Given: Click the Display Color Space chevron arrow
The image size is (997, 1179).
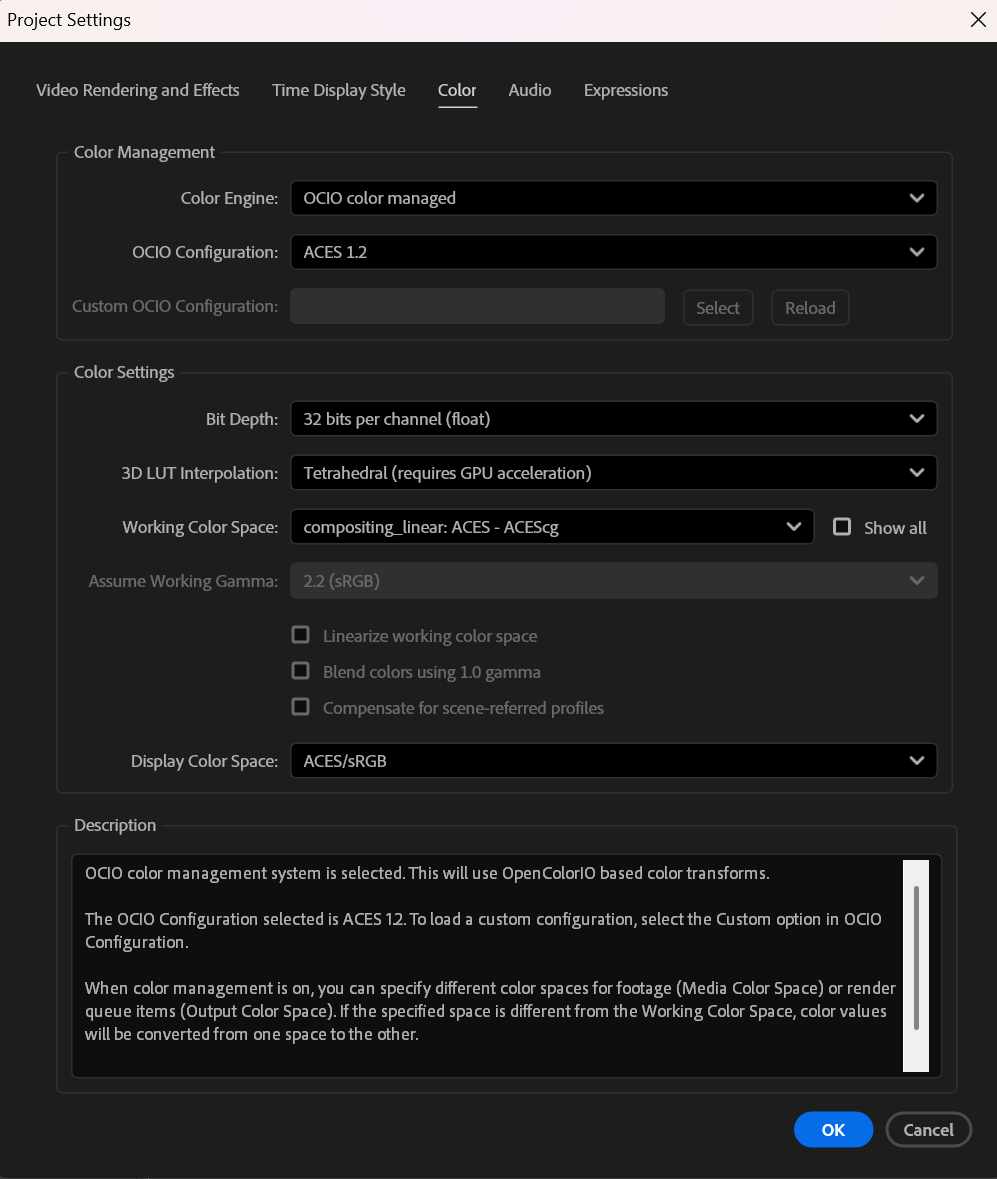Looking at the screenshot, I should (917, 761).
